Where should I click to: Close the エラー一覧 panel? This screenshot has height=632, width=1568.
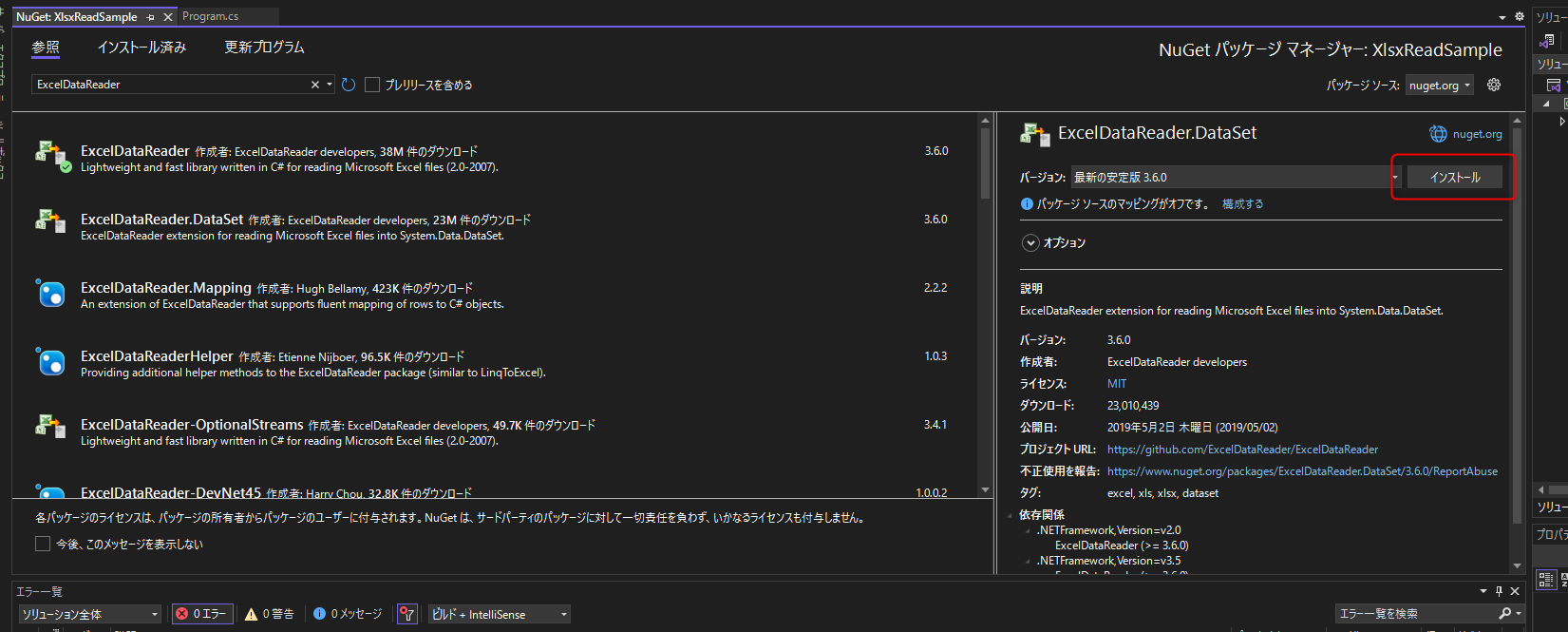[1515, 591]
